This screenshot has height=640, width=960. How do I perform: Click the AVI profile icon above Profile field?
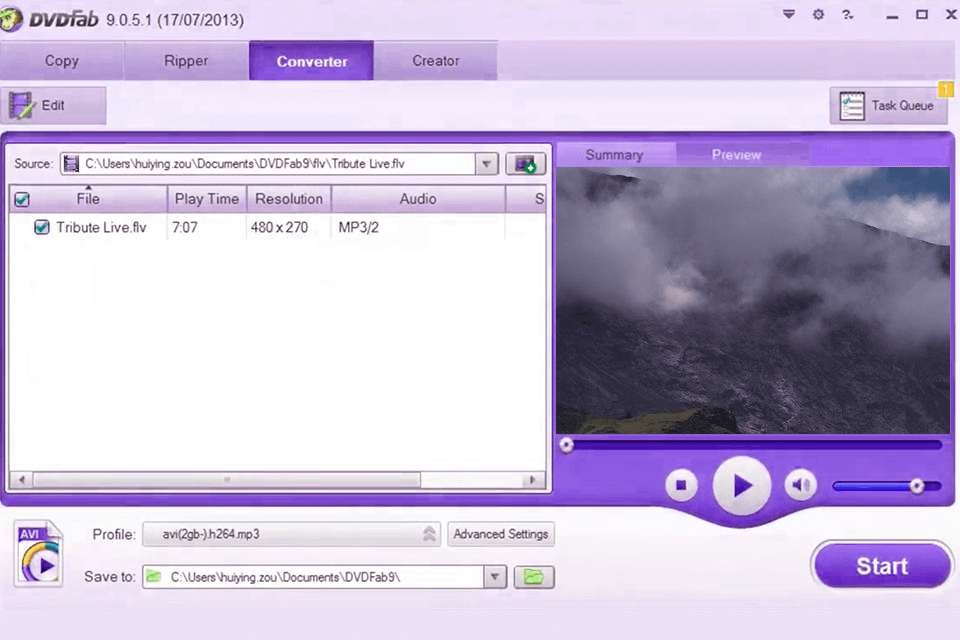coord(38,552)
